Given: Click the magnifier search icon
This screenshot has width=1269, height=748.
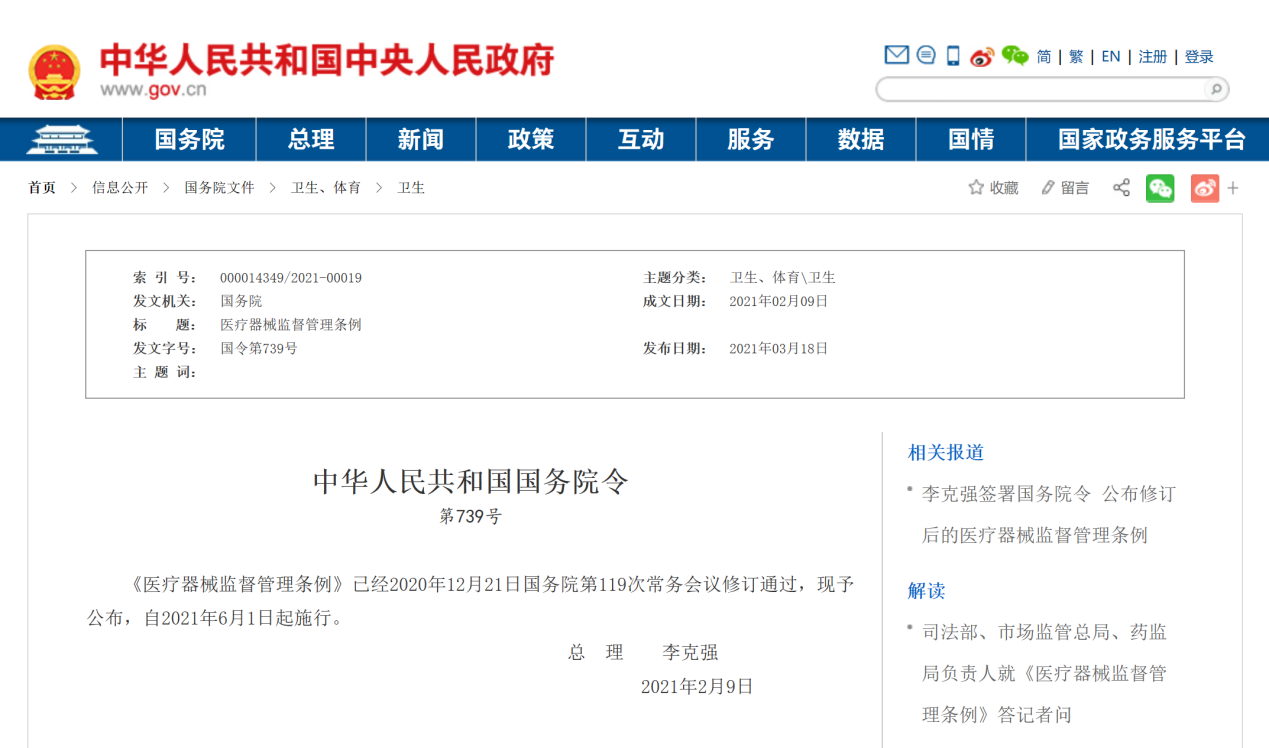Looking at the screenshot, I should (1215, 90).
